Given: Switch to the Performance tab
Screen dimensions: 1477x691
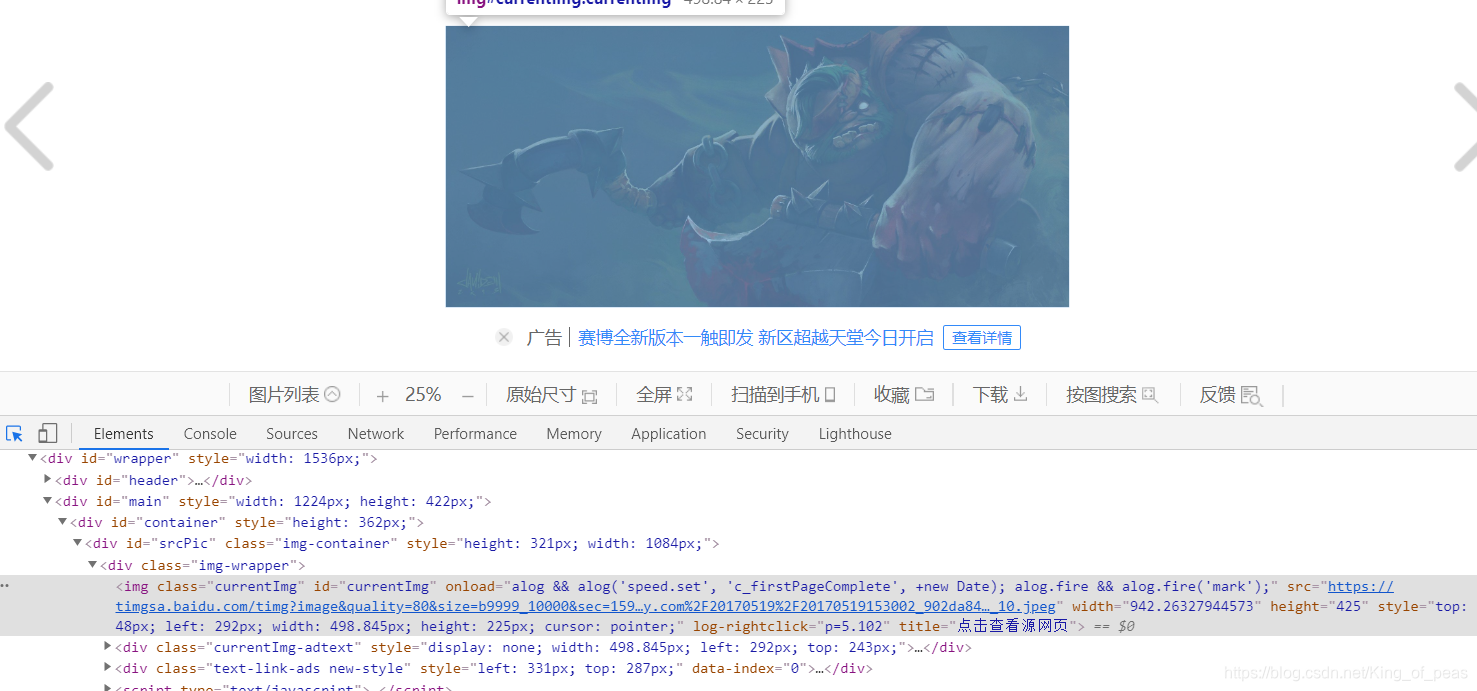Looking at the screenshot, I should [475, 434].
